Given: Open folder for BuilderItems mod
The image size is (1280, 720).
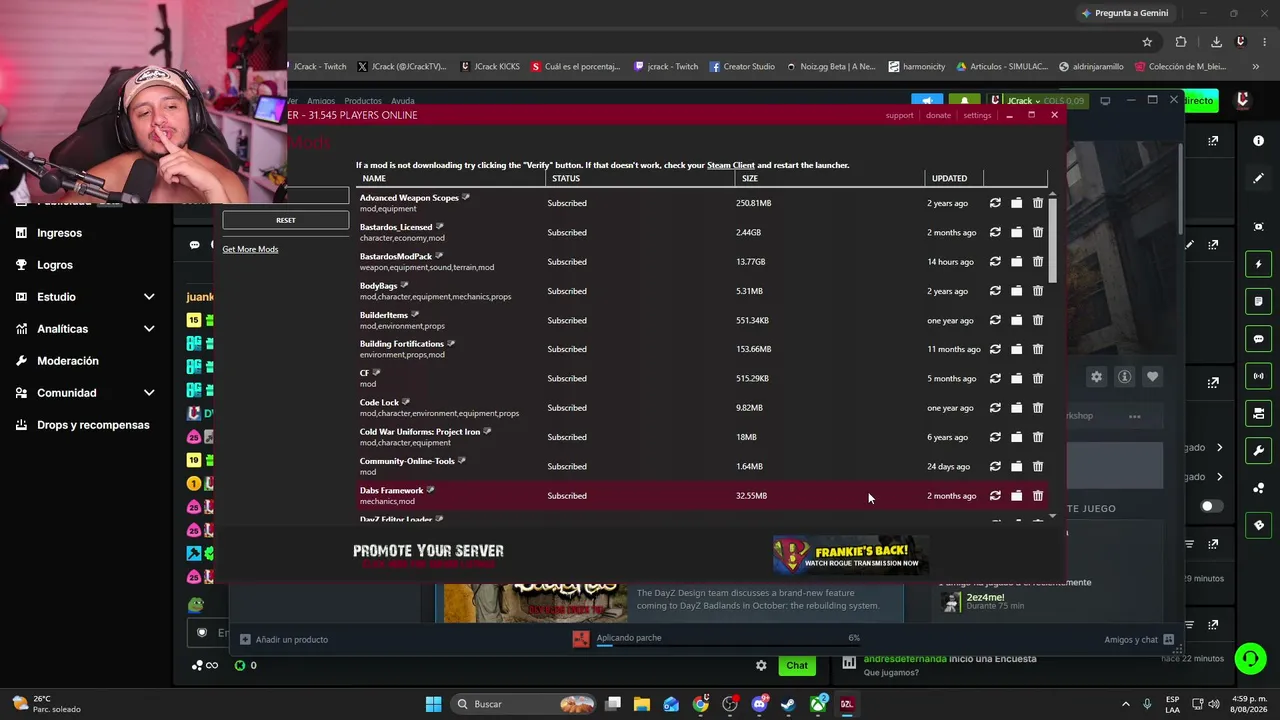Looking at the screenshot, I should click(x=1016, y=320).
